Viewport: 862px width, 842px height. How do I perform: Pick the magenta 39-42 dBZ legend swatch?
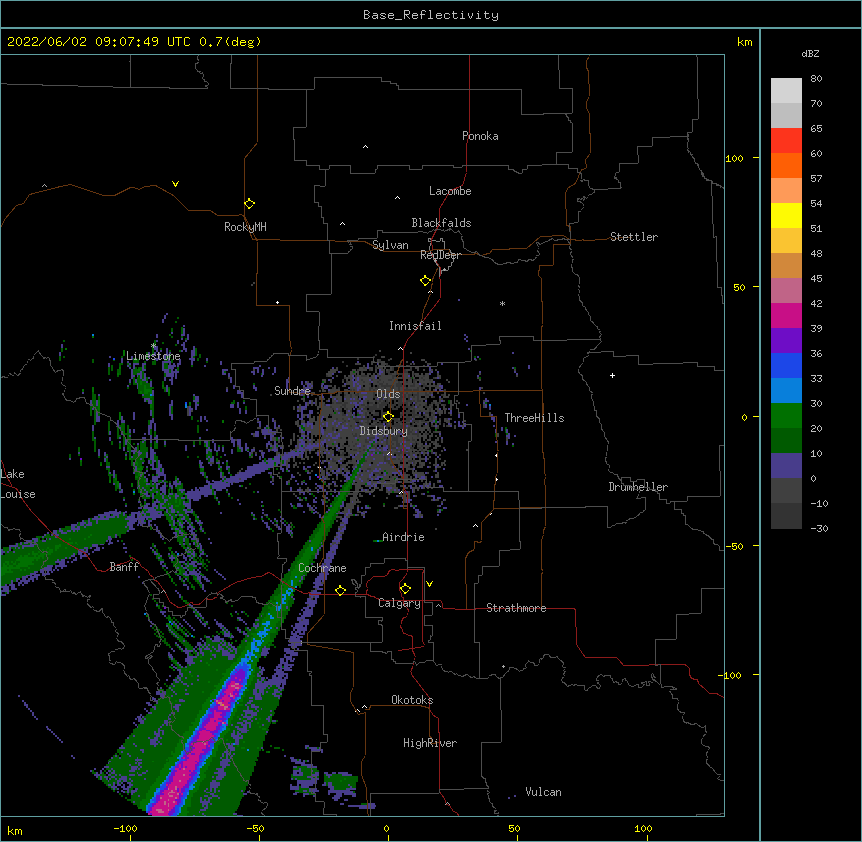click(x=786, y=315)
